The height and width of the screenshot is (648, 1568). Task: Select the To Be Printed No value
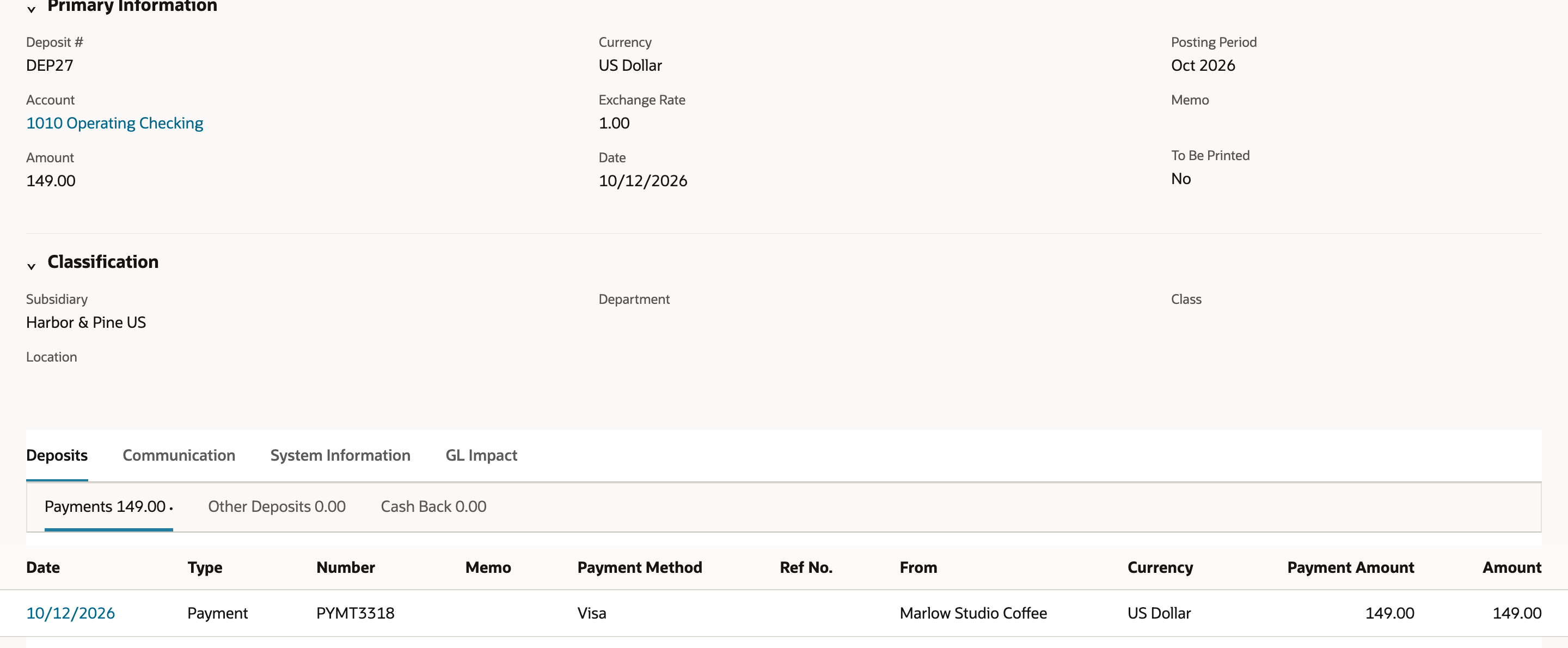point(1181,179)
